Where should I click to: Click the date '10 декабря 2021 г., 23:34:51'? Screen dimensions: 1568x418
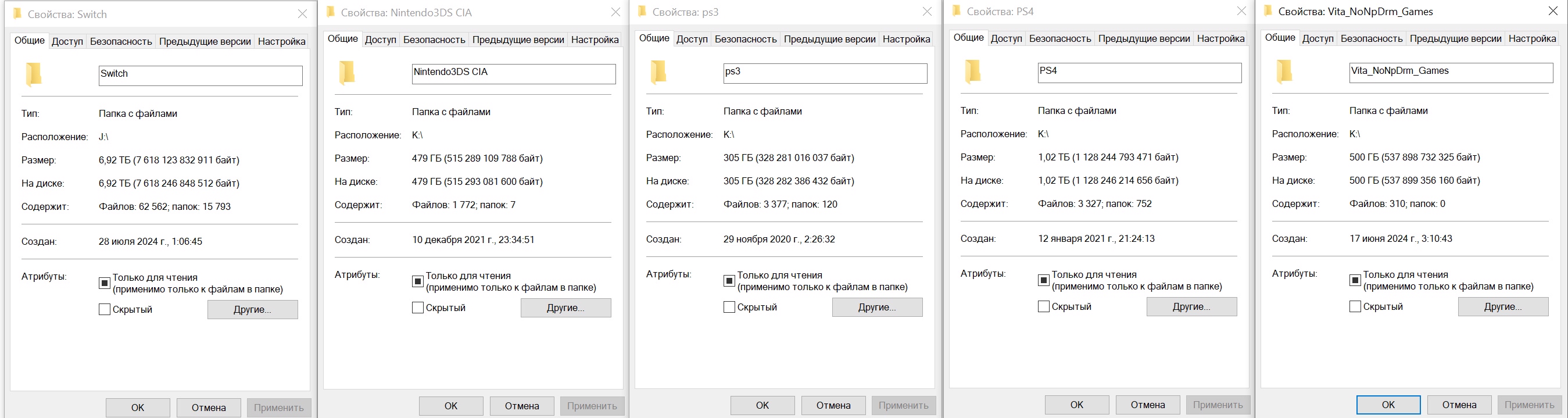pos(474,240)
